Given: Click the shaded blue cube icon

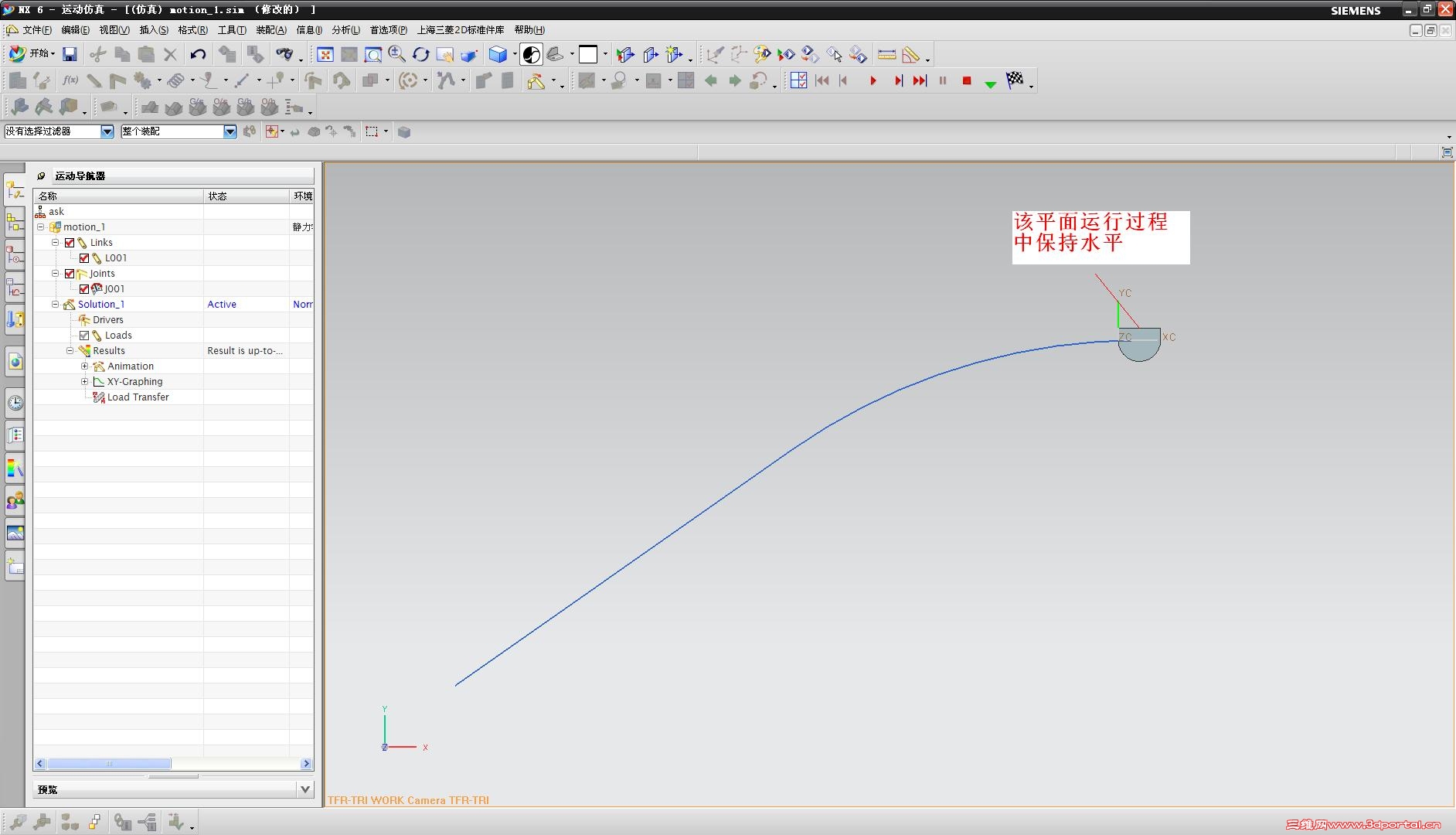Looking at the screenshot, I should click(498, 54).
